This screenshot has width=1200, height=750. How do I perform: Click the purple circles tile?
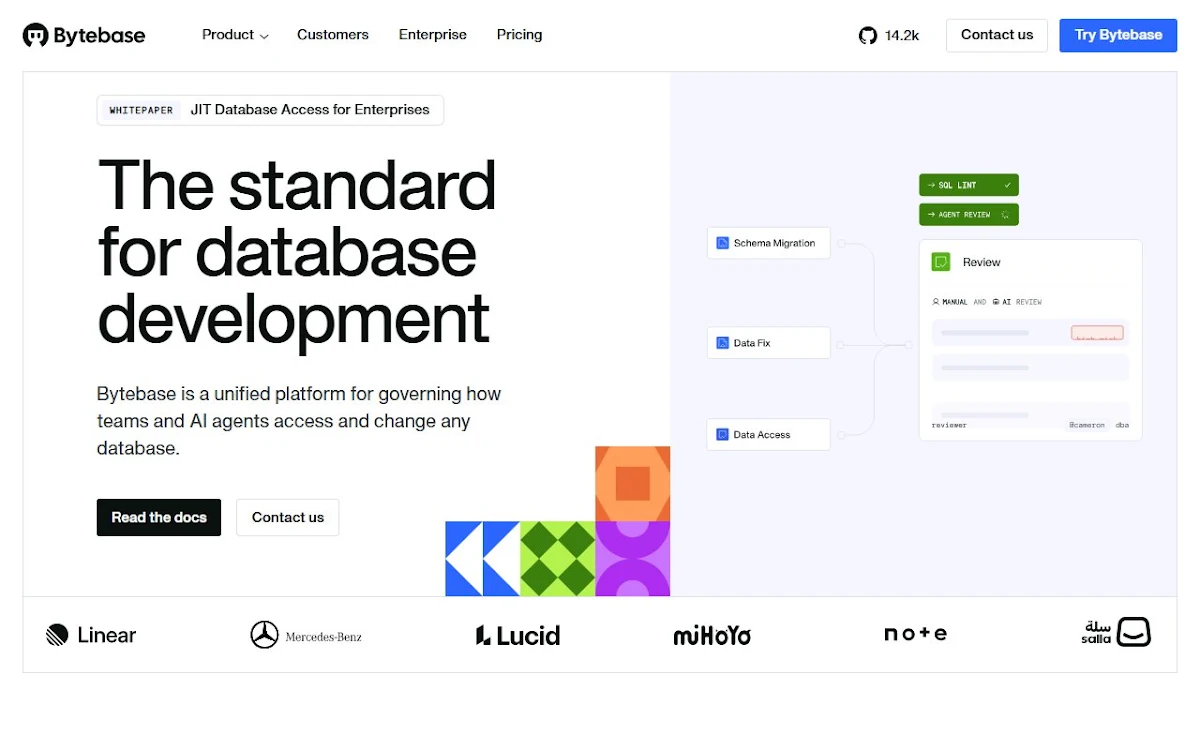point(632,559)
